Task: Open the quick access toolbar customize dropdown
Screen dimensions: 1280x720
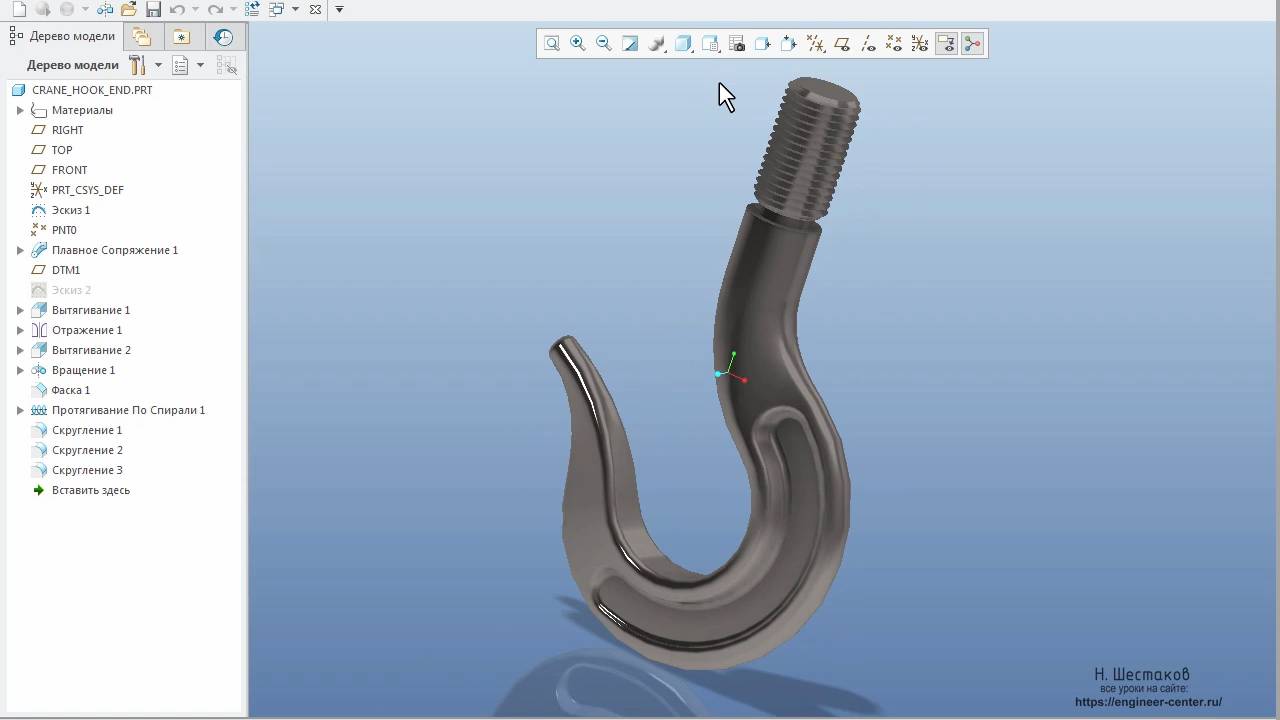Action: 339,9
